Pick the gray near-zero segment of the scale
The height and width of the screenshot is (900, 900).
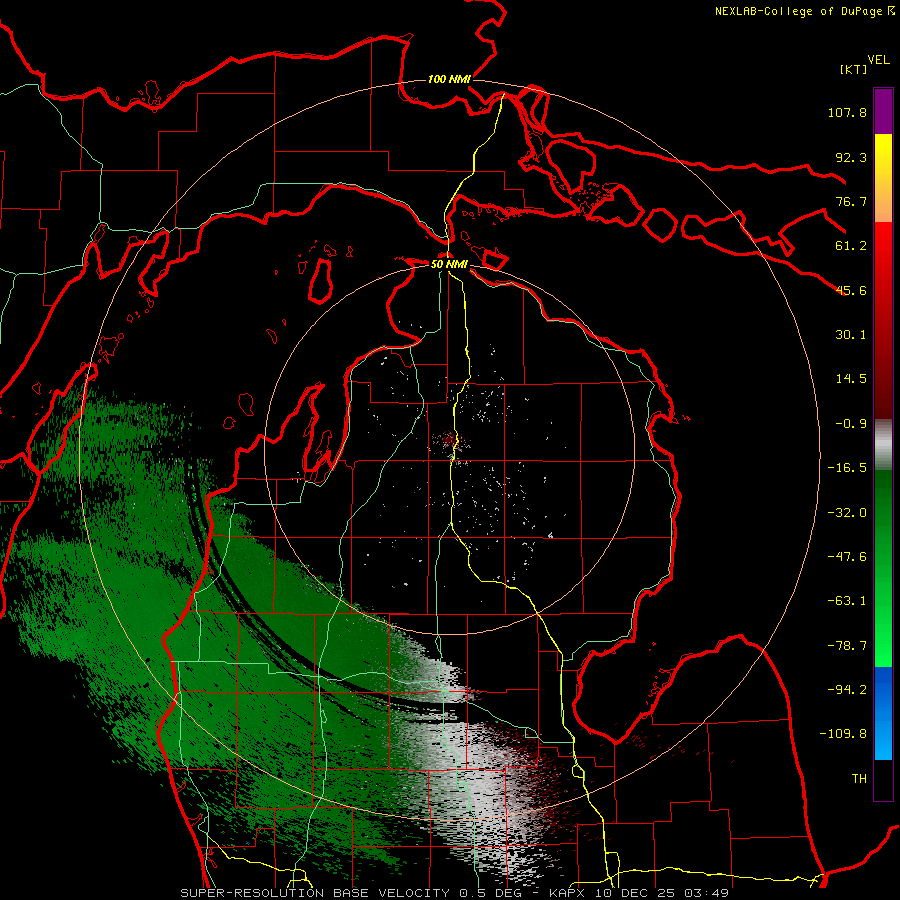tap(883, 444)
